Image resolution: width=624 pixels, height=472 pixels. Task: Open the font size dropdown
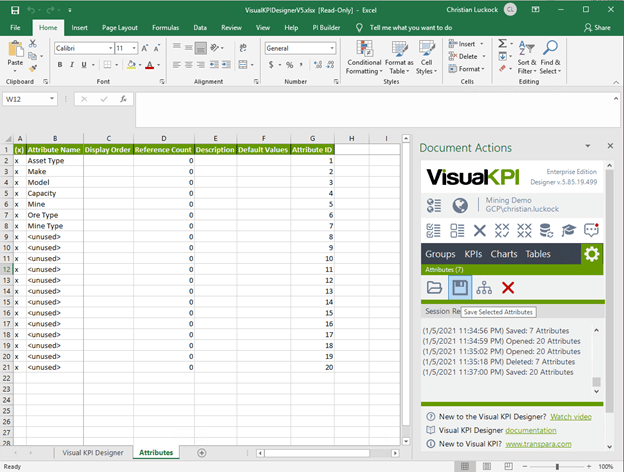[x=134, y=48]
